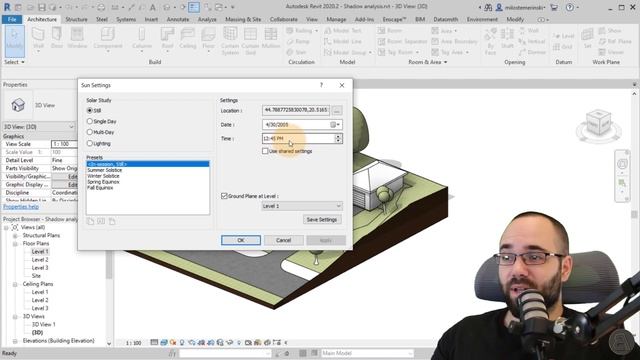Click the Time spinner arrows
640x360 pixels.
pos(338,138)
